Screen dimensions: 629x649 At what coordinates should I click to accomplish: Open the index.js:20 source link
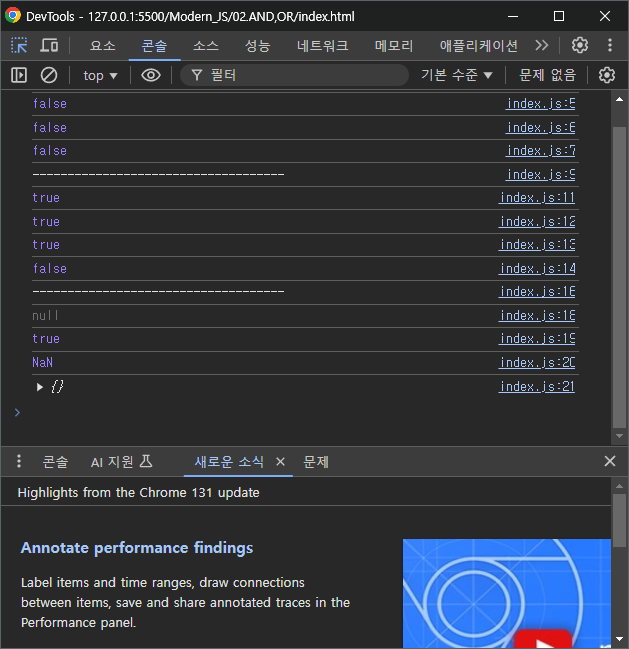537,363
